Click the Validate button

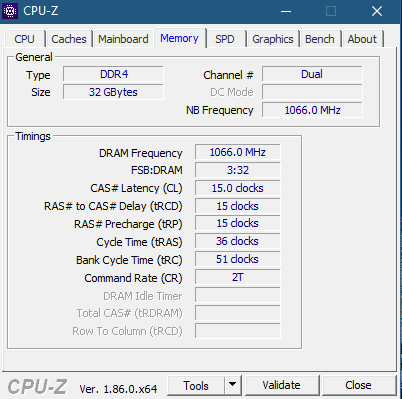282,385
